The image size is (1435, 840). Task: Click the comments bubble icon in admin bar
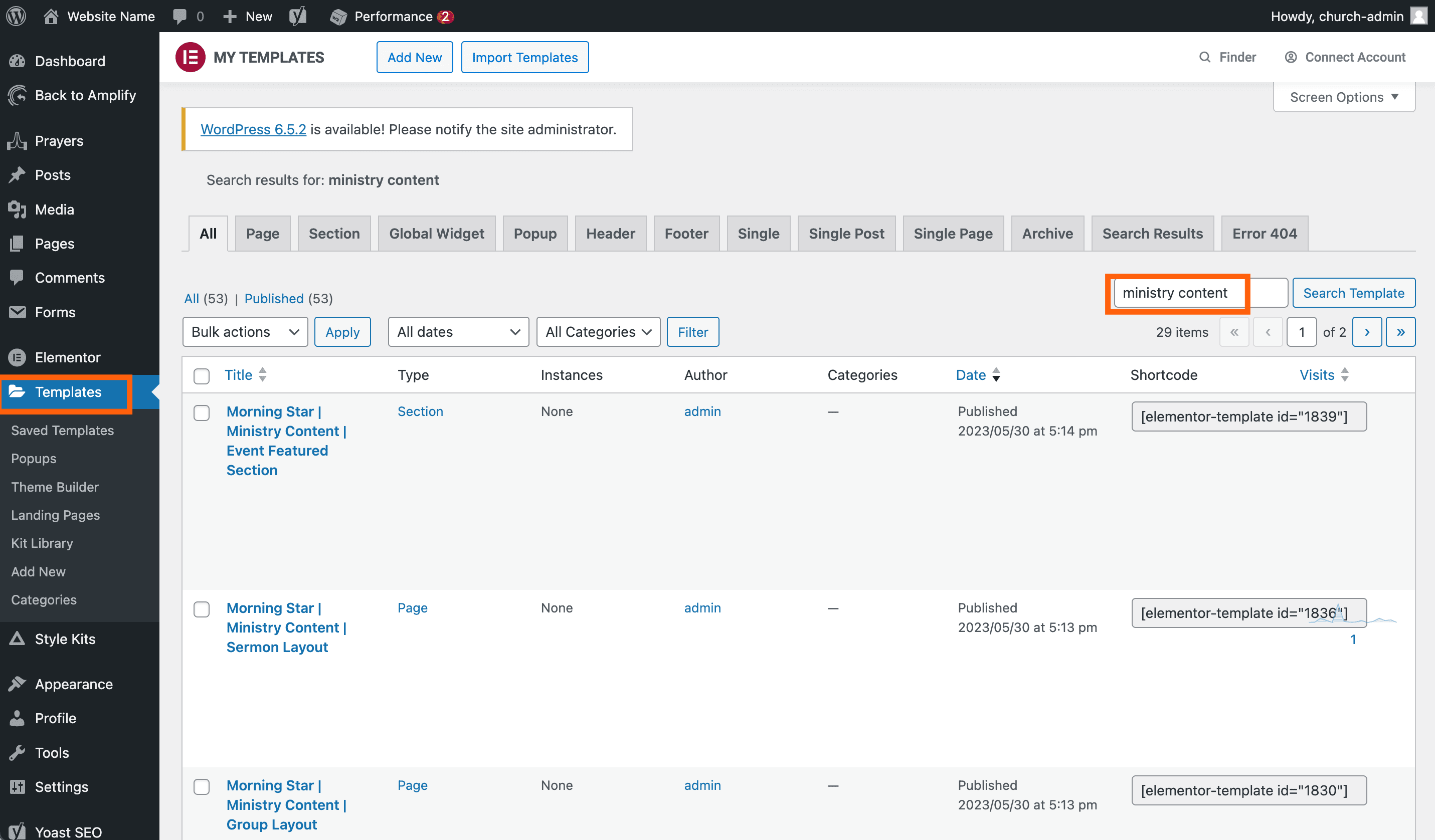tap(180, 16)
